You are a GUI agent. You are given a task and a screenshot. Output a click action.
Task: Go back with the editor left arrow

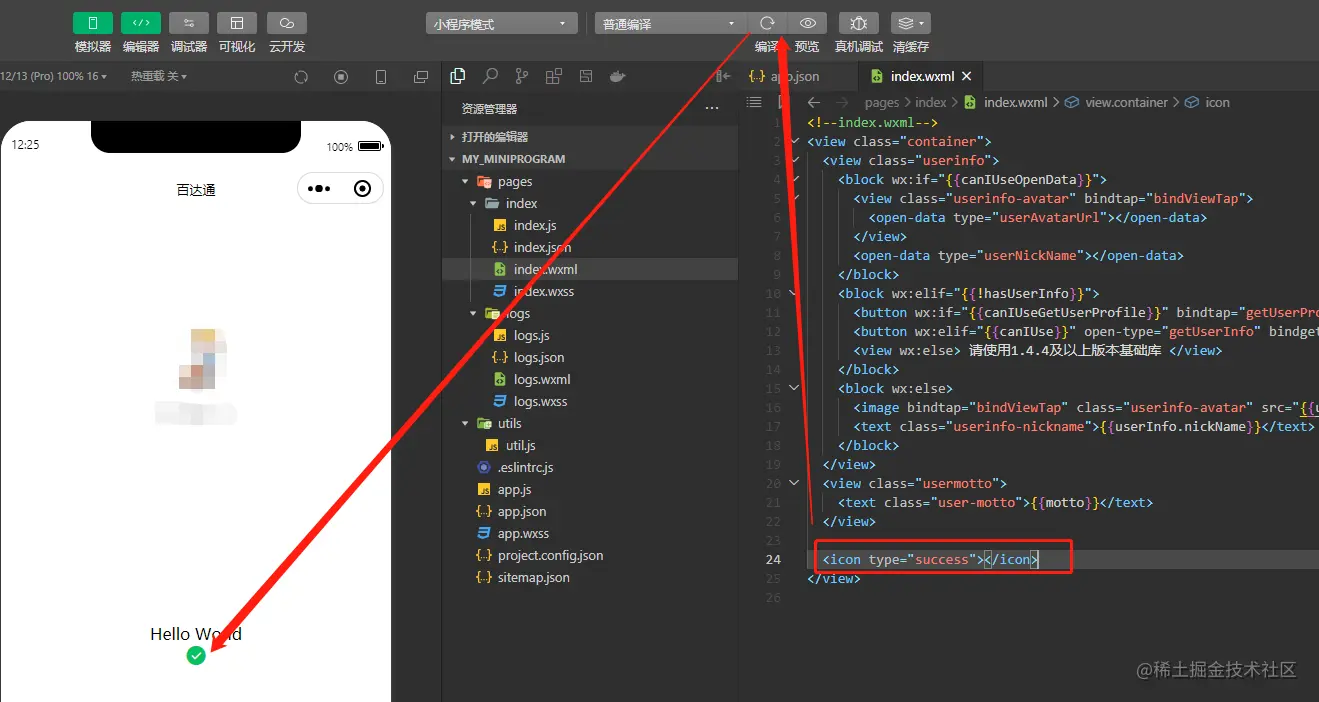[814, 102]
